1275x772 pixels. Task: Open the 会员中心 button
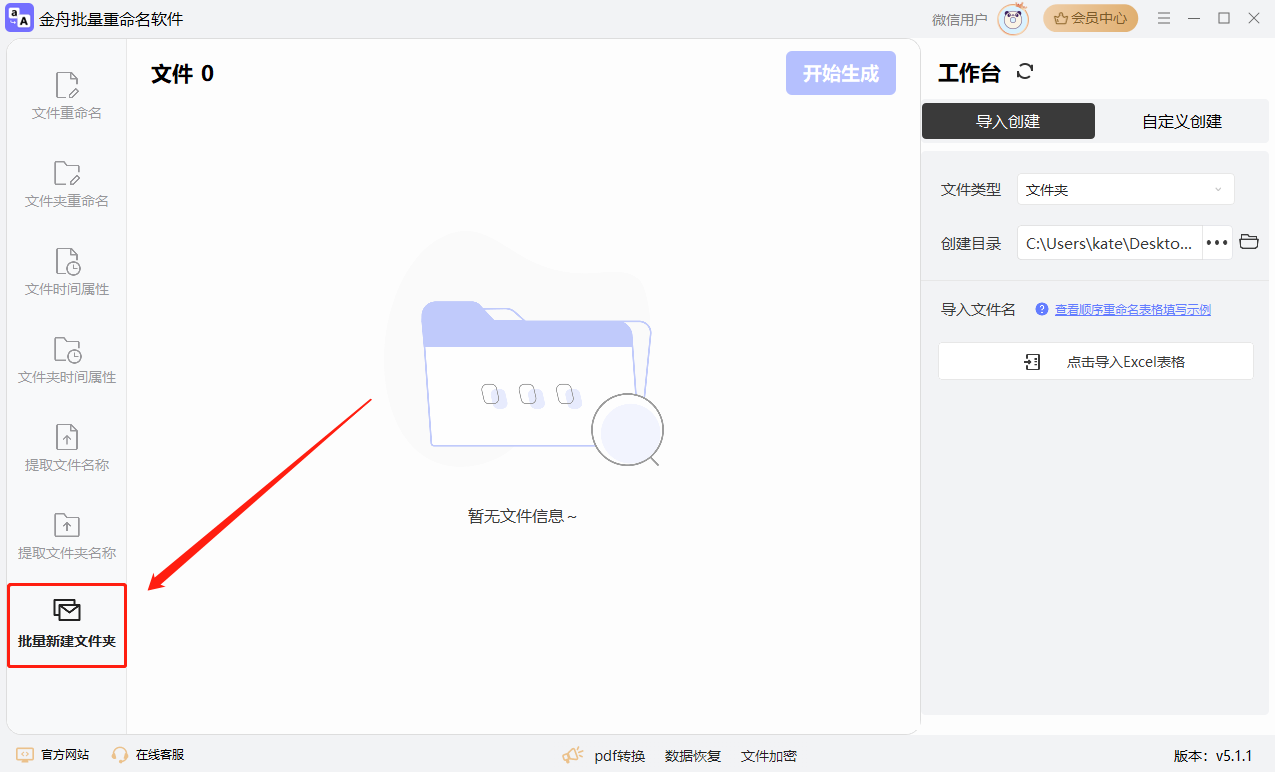tap(1090, 18)
